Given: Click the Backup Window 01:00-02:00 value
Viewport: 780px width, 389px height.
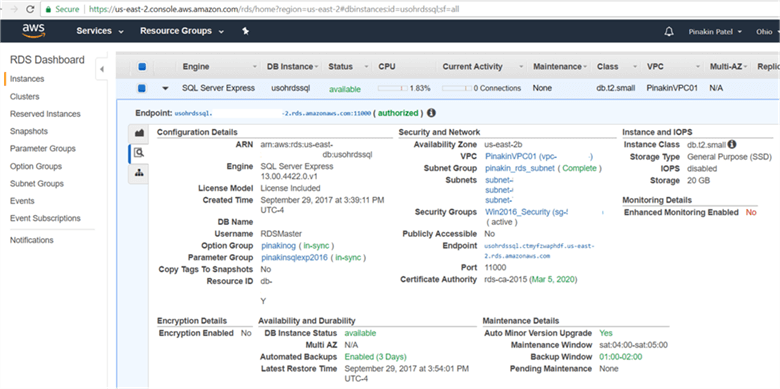Looking at the screenshot, I should (x=620, y=357).
